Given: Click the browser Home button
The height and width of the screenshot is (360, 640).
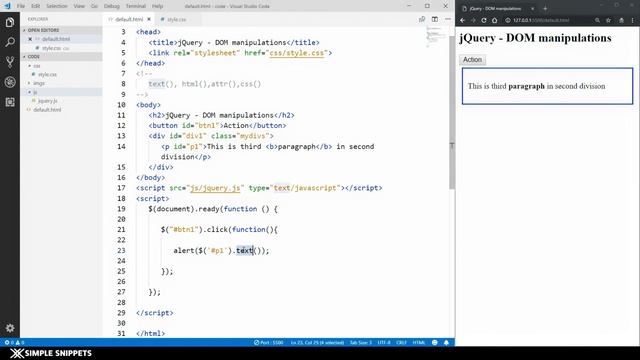Looking at the screenshot, I should click(x=495, y=20).
